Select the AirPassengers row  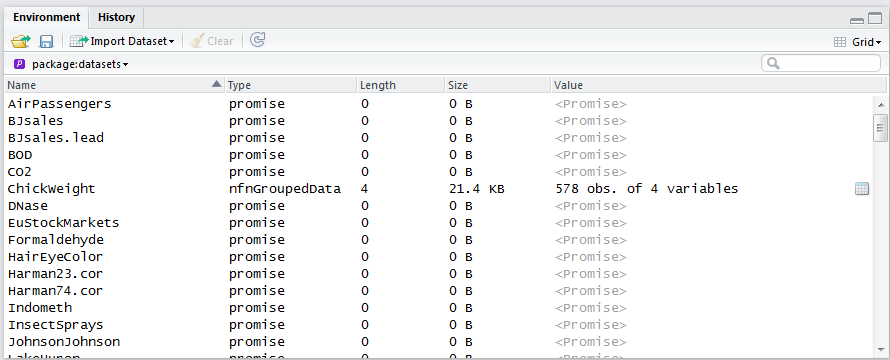pos(437,104)
